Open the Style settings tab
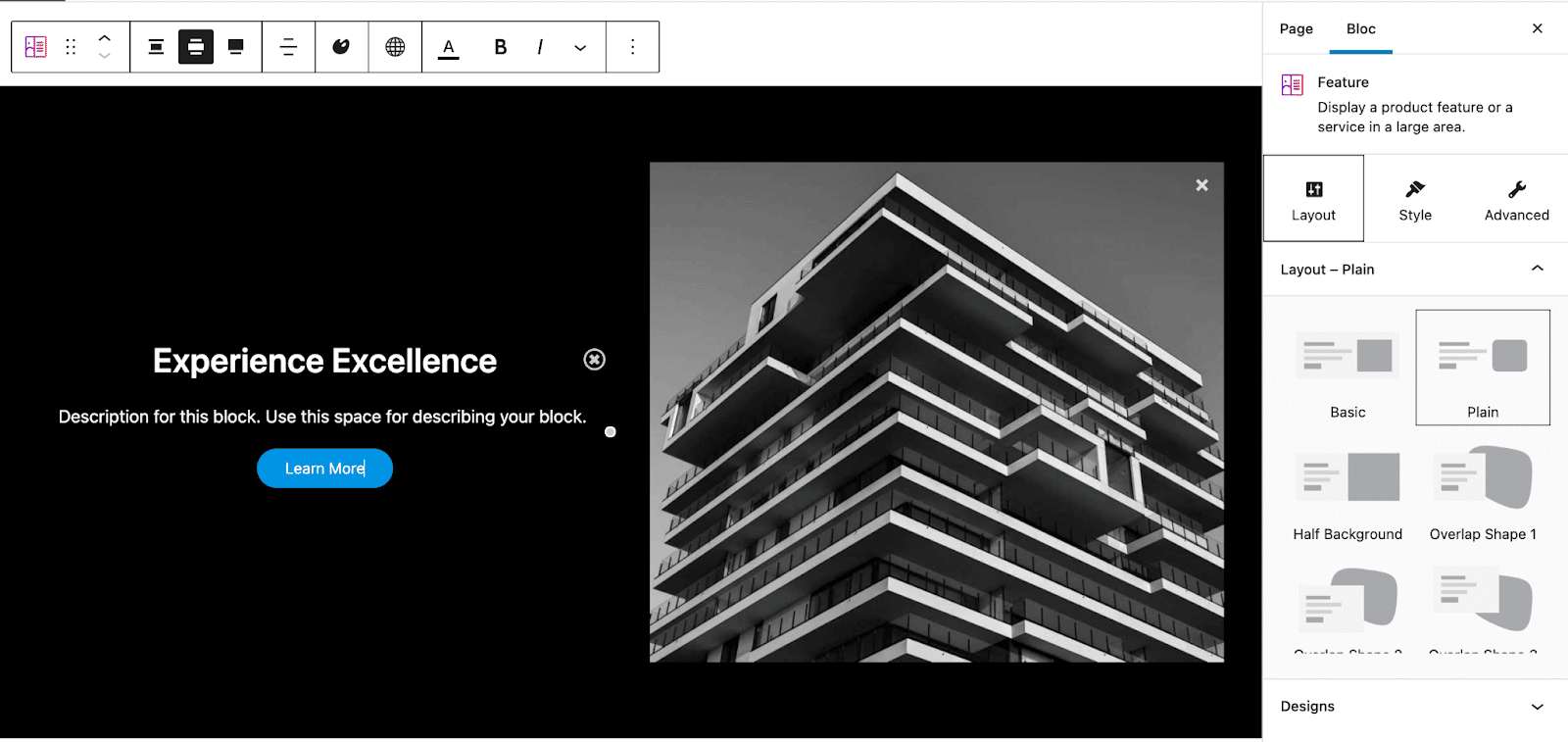The width and height of the screenshot is (1568, 742). point(1414,199)
